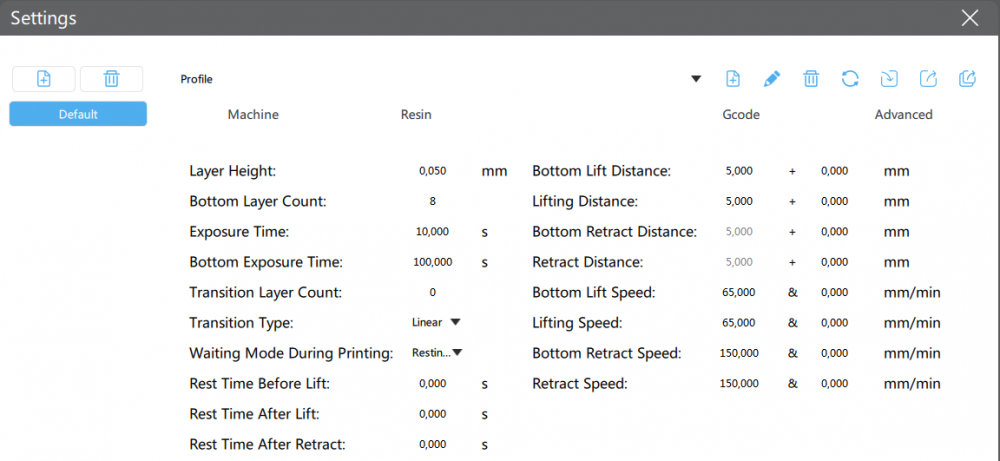1000x461 pixels.
Task: Export all profiles using the stacked-pages arrow icon
Action: (967, 79)
